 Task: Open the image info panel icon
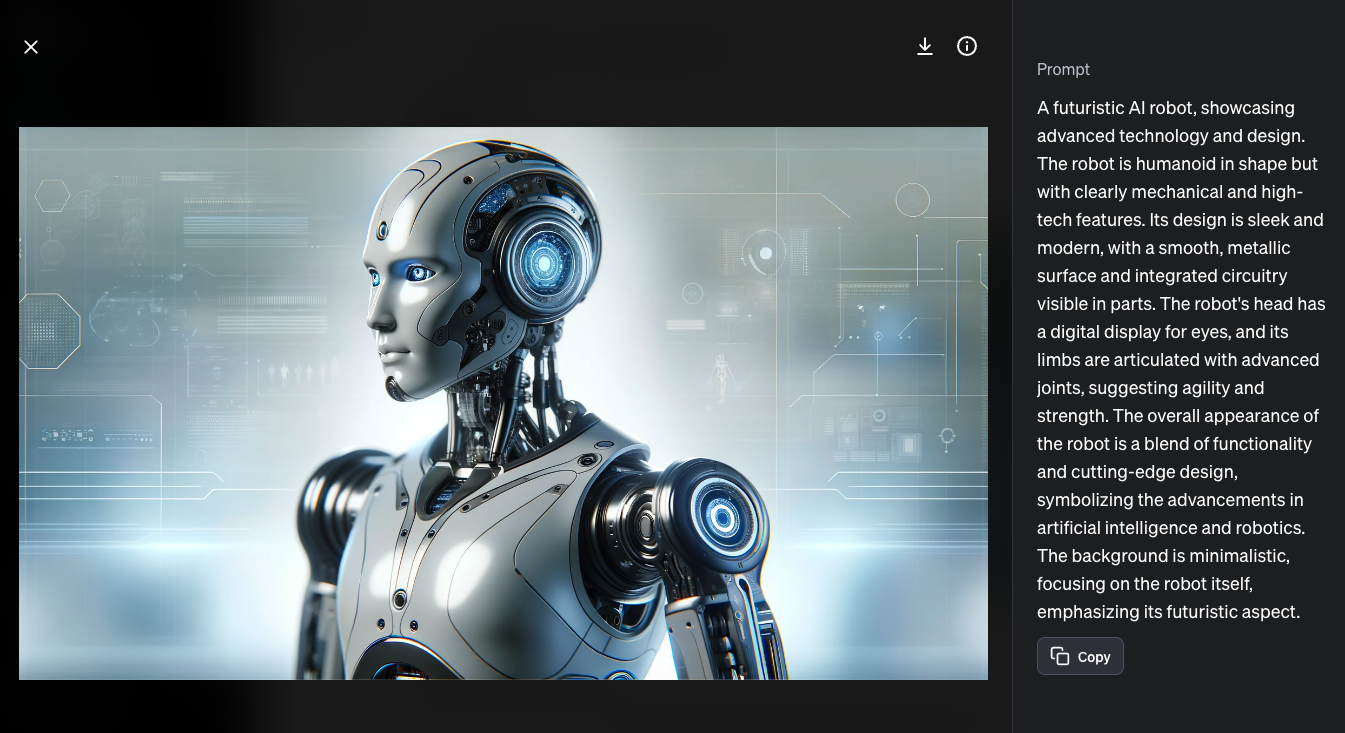[x=967, y=46]
